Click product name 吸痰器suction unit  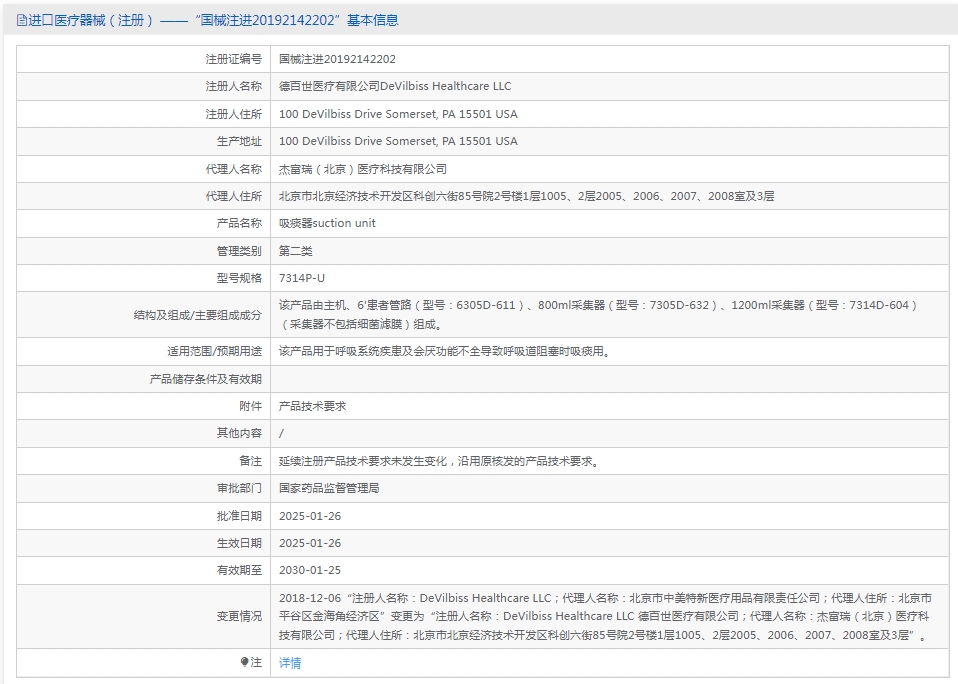(327, 223)
